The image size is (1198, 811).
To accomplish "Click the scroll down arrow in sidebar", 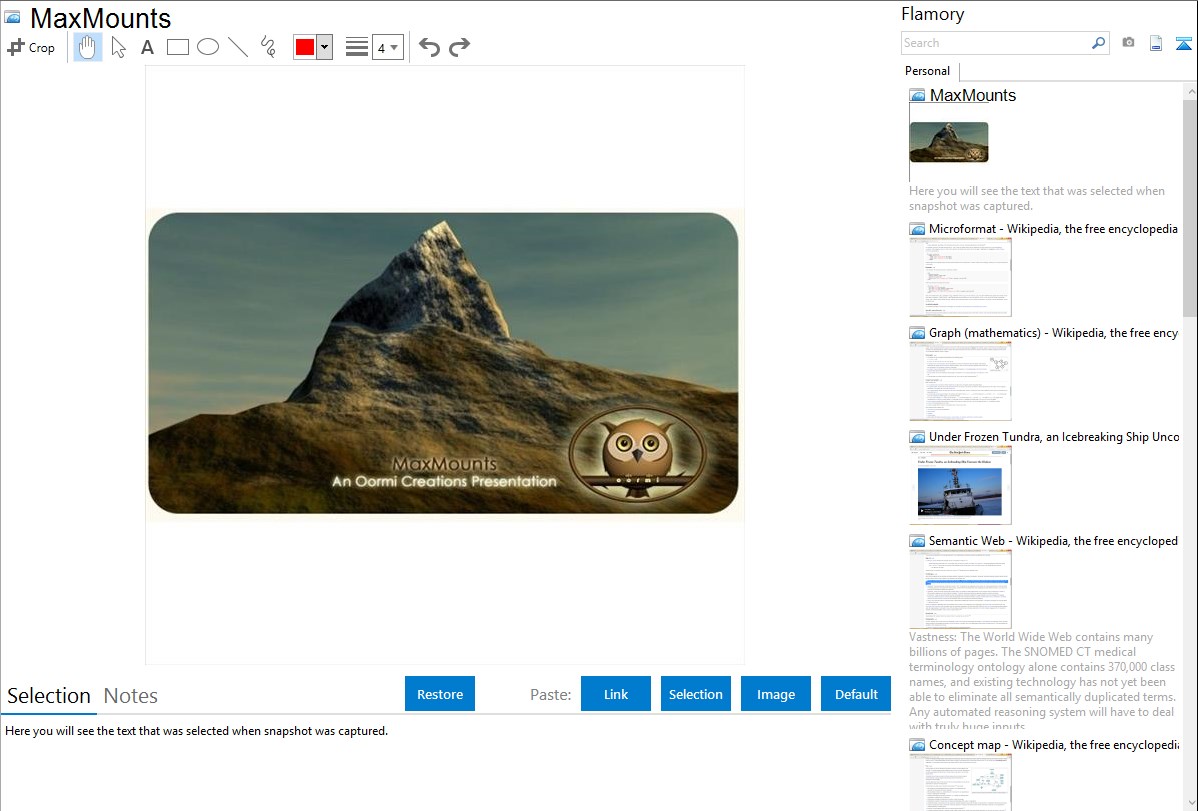I will pos(1190,803).
